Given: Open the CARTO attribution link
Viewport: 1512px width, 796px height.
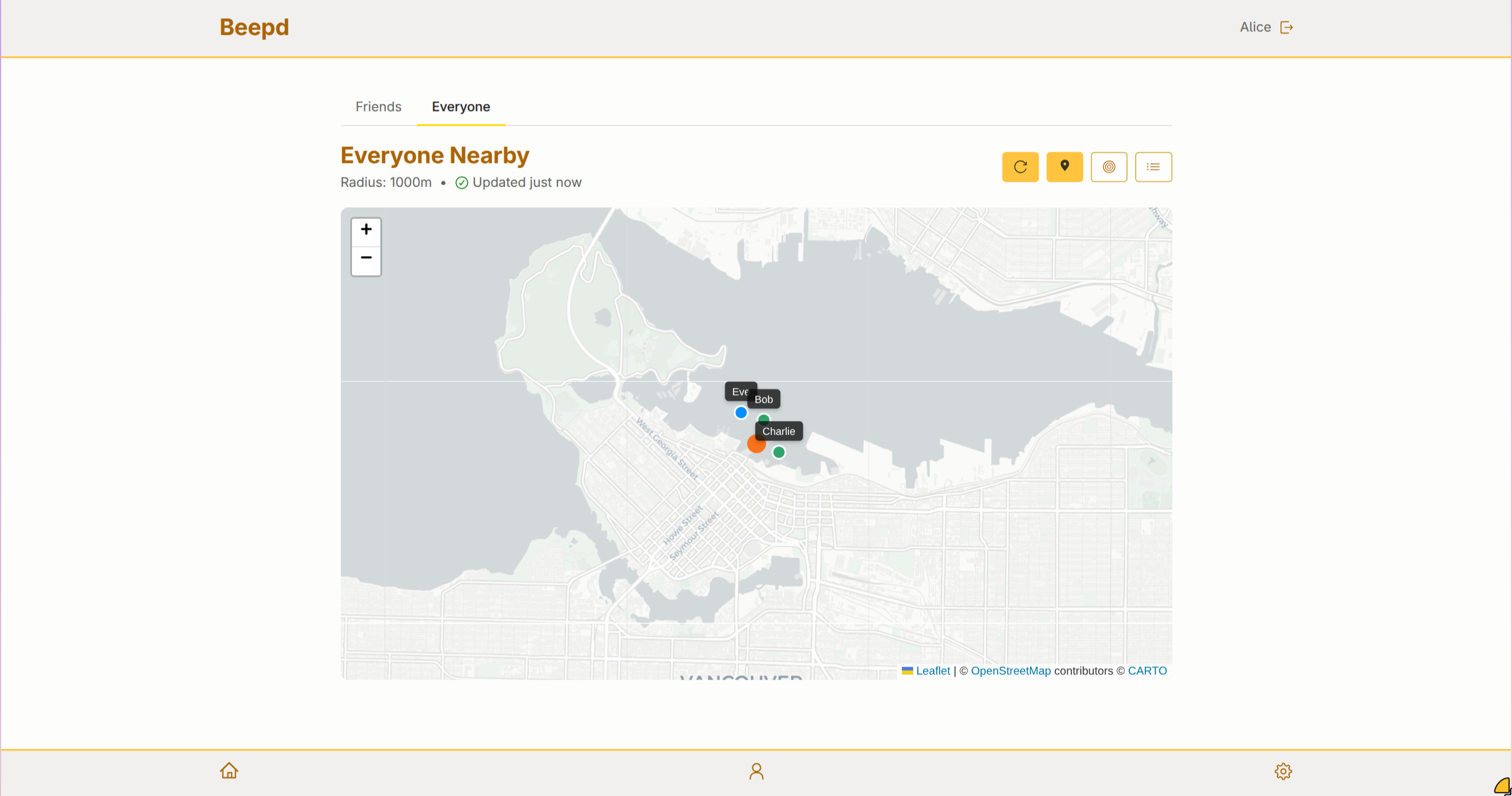Looking at the screenshot, I should [x=1147, y=671].
